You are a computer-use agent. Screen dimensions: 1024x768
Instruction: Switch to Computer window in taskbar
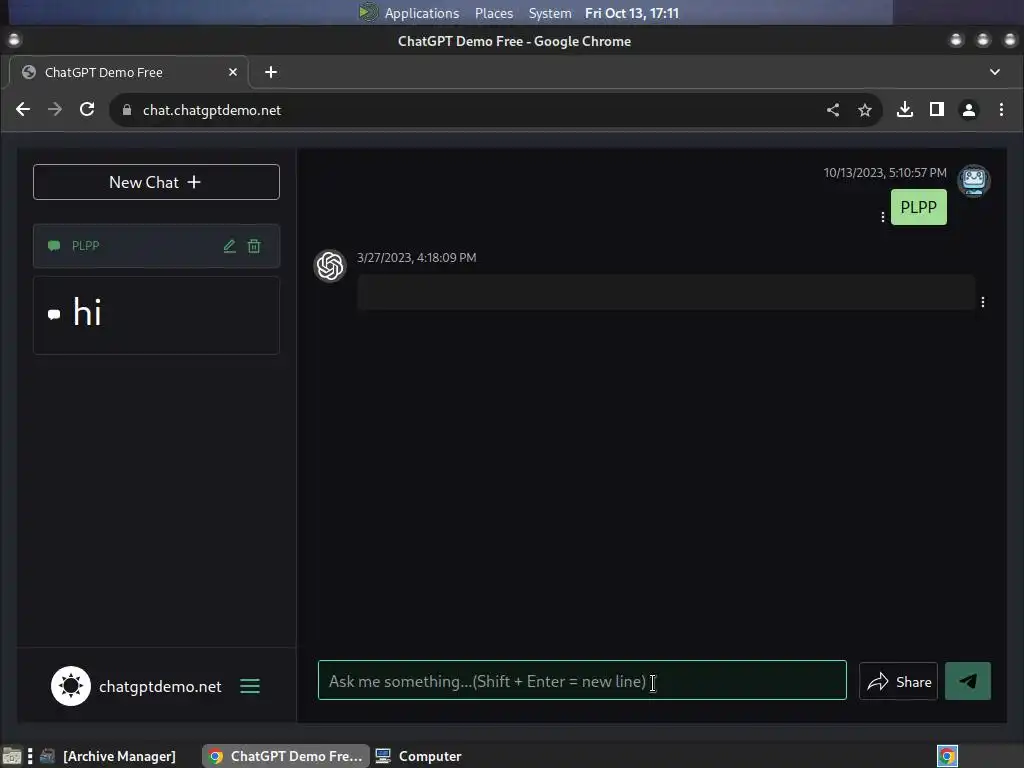pyautogui.click(x=419, y=756)
